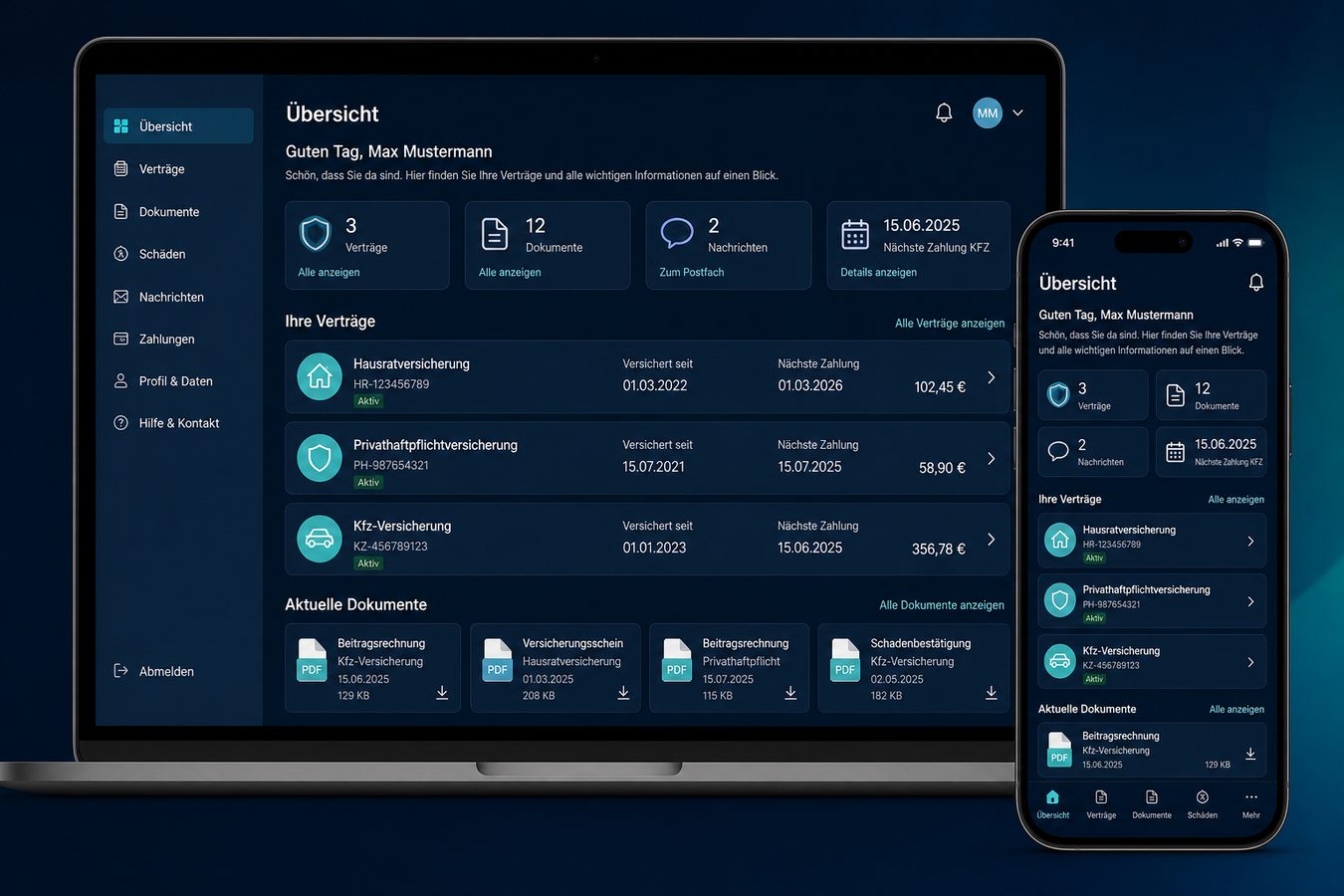
Task: Open user menu chevron next to MM avatar
Action: coord(1017,113)
